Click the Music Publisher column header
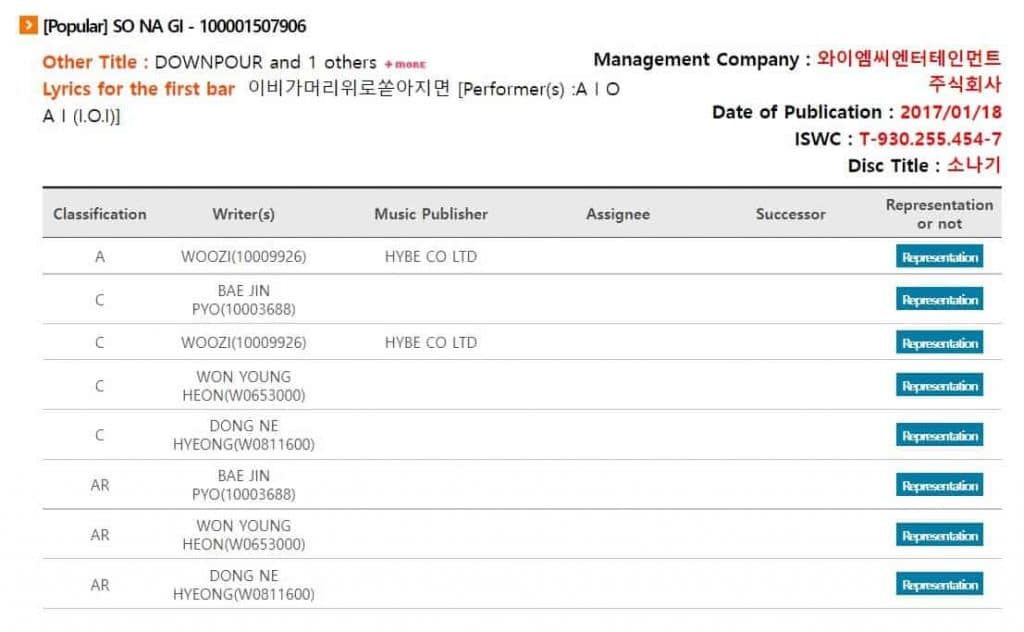The image size is (1024, 632). [x=431, y=214]
